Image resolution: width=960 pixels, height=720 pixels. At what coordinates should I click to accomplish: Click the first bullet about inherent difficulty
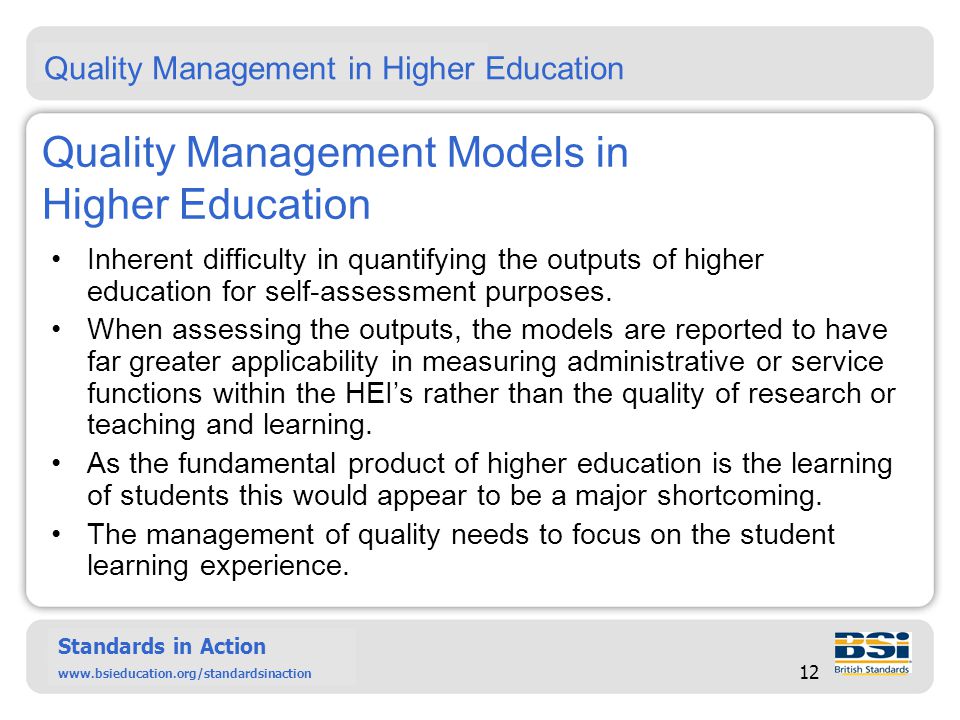click(425, 276)
